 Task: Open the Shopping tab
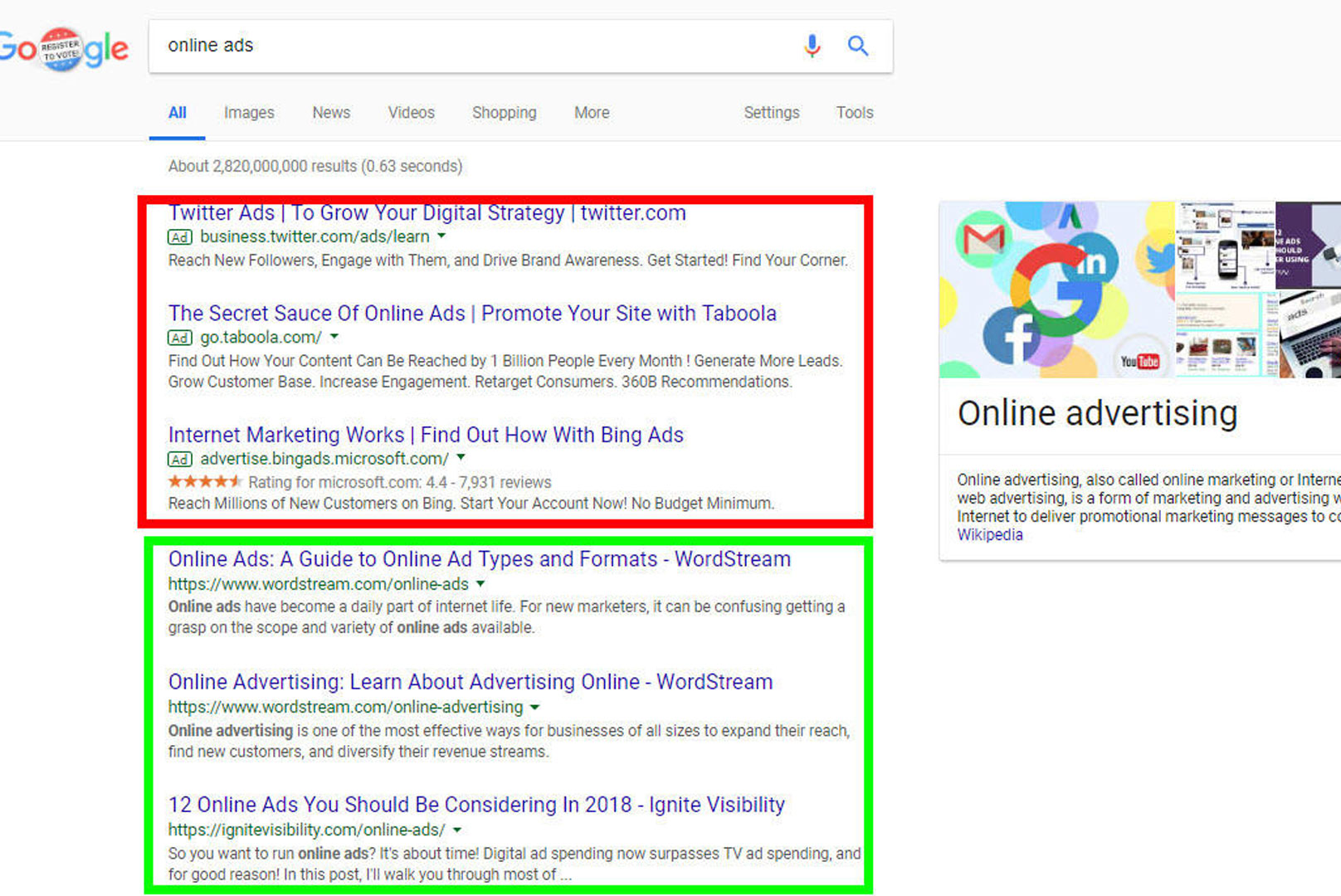point(505,112)
